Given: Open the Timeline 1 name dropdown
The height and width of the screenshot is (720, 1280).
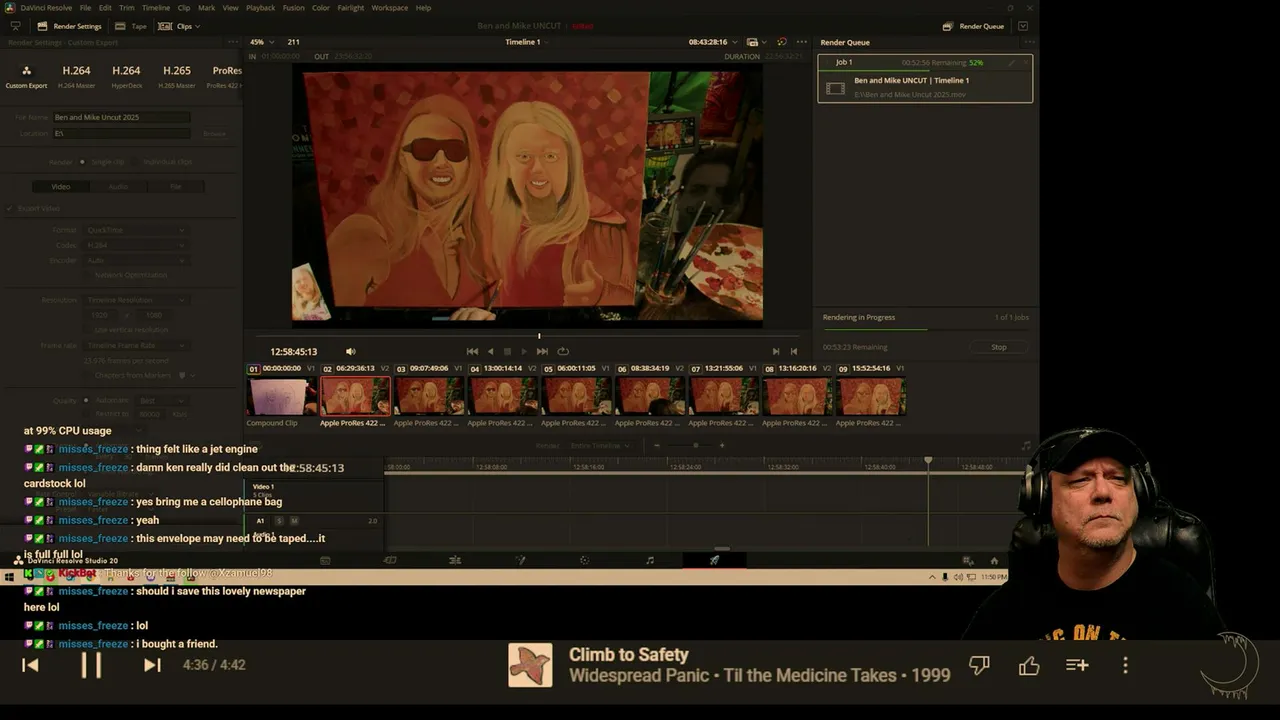Looking at the screenshot, I should click(525, 42).
